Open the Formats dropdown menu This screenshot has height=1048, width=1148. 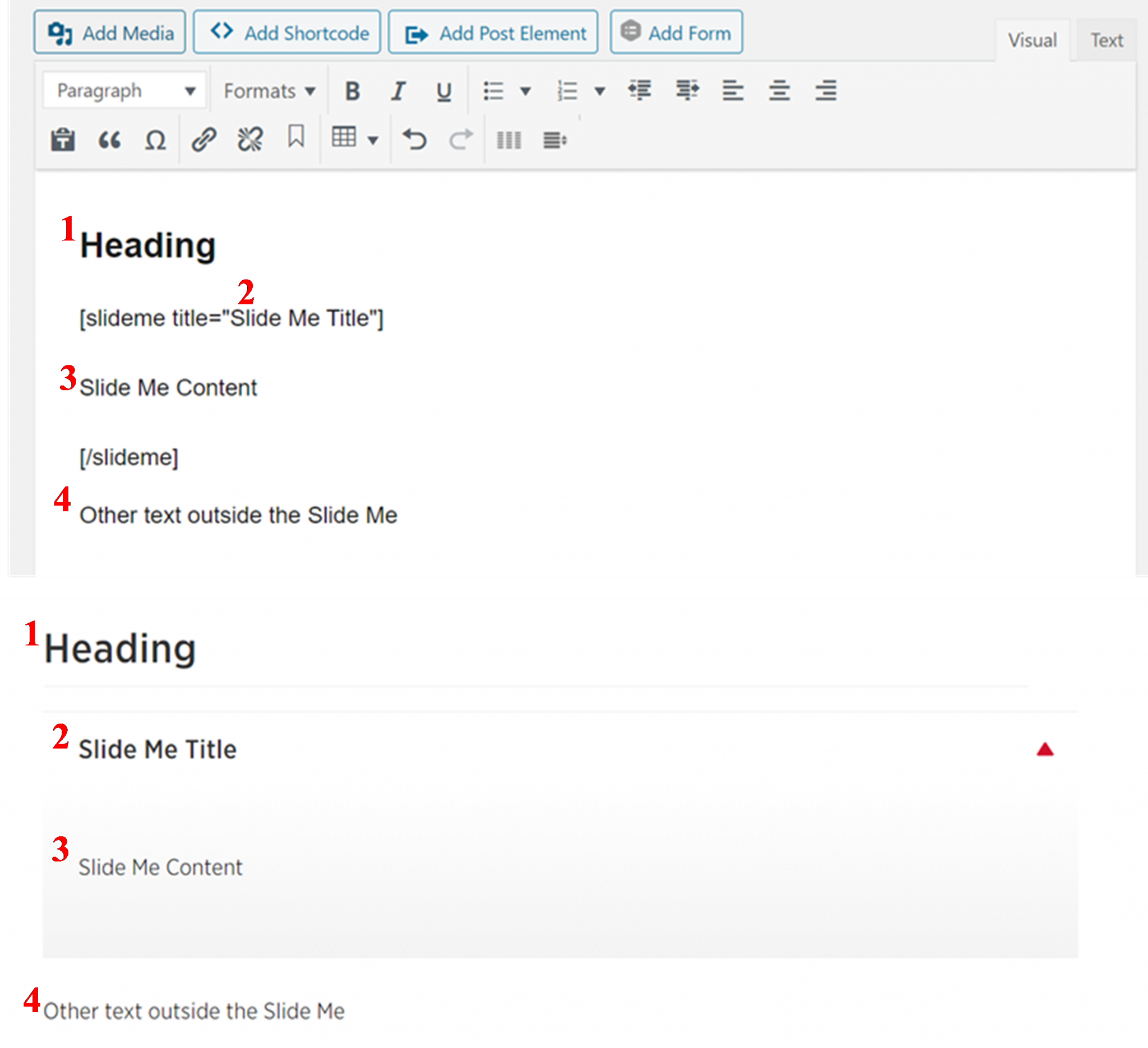[269, 91]
